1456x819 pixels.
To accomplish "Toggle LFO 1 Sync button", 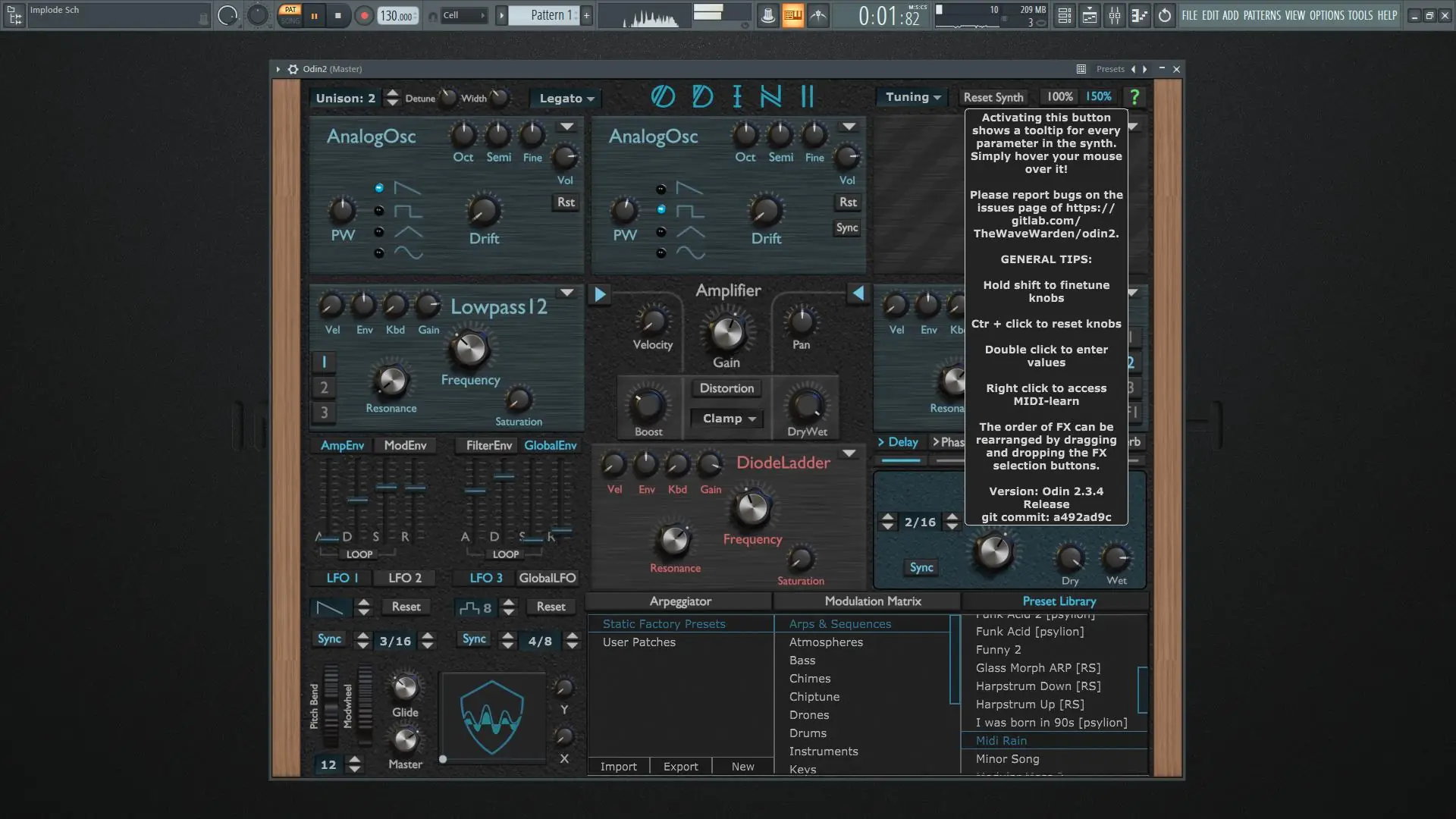I will coord(329,639).
